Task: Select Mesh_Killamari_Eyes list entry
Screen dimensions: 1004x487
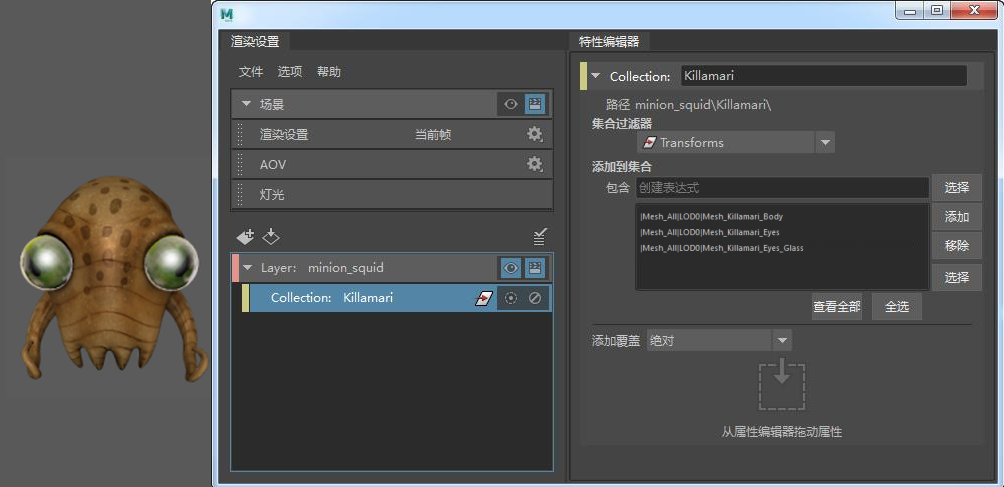Action: [x=710, y=232]
